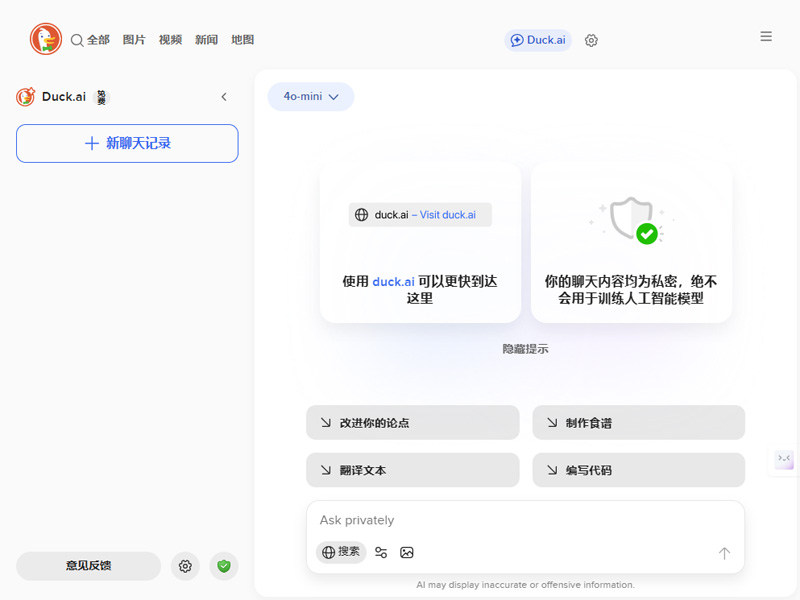
Task: Open the 地图 search tab
Action: point(242,40)
